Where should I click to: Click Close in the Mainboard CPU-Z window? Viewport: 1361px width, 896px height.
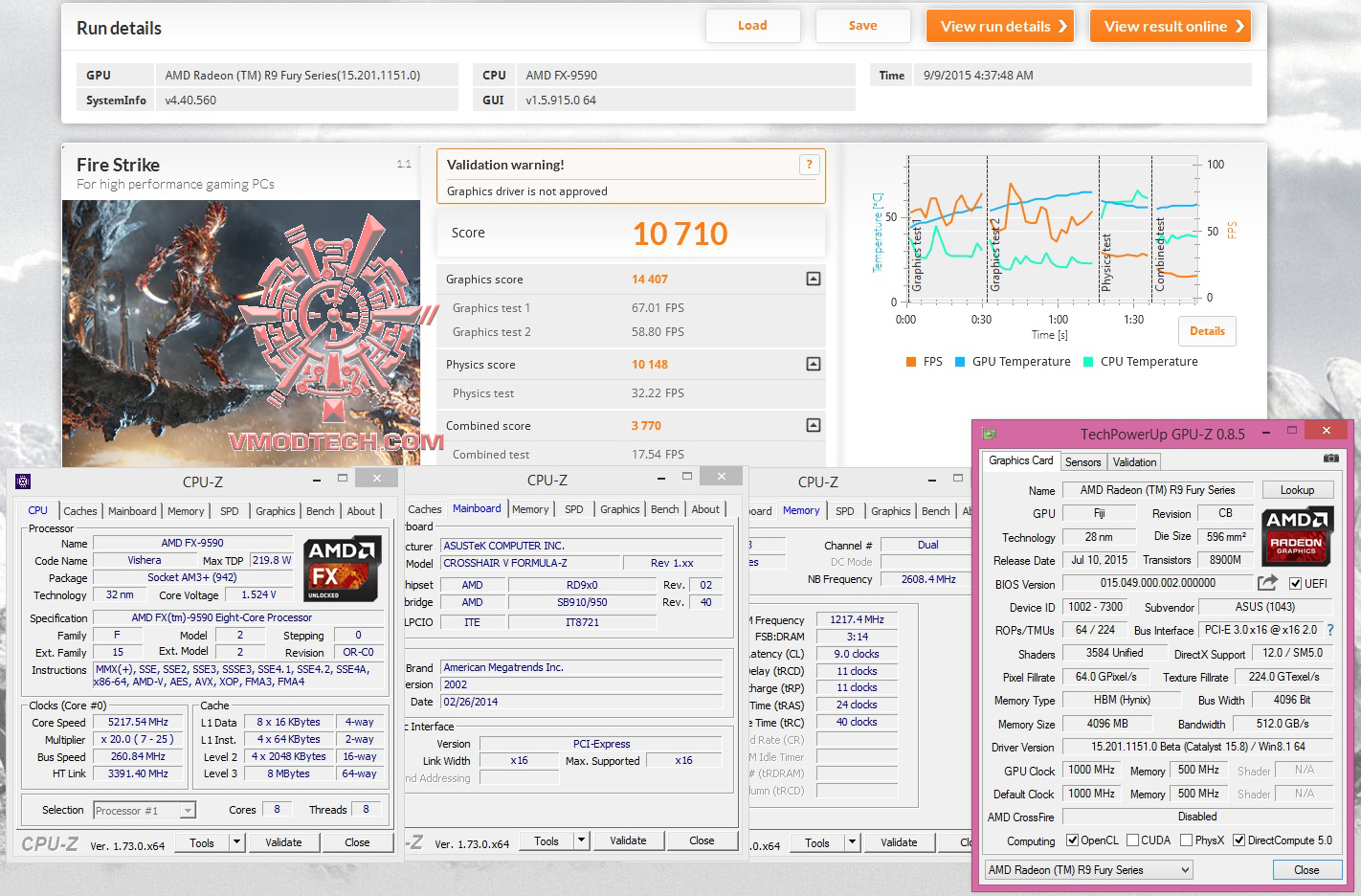coord(702,840)
